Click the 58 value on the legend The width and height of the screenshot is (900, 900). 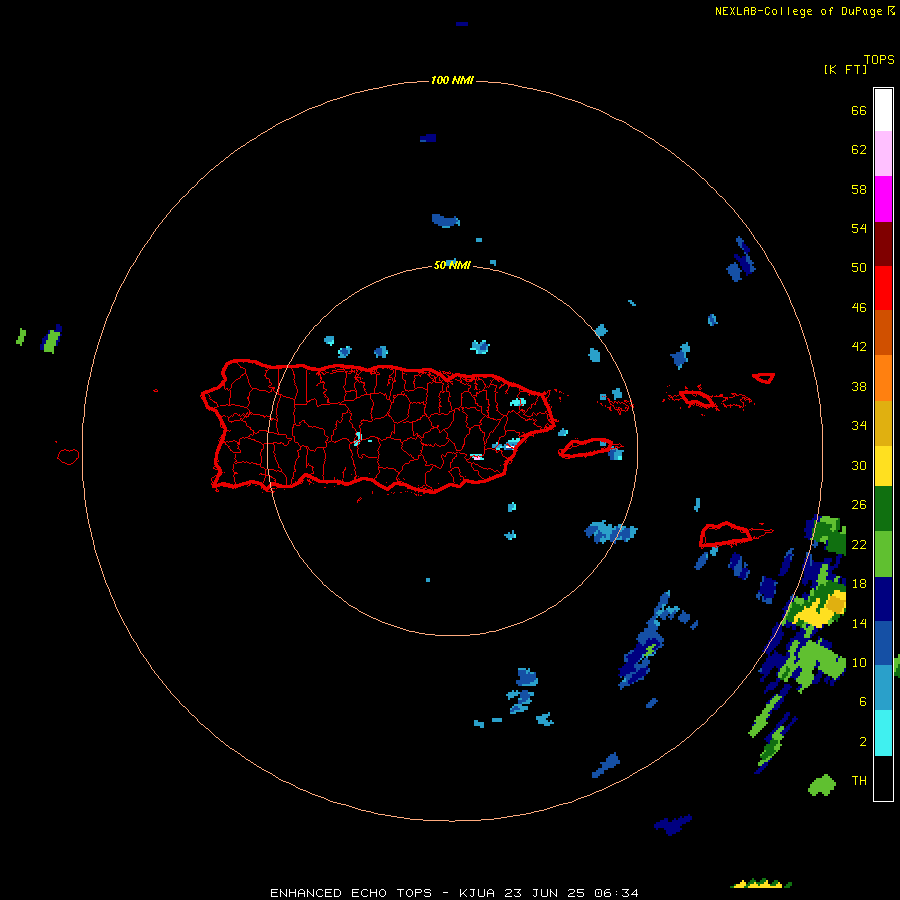click(859, 189)
